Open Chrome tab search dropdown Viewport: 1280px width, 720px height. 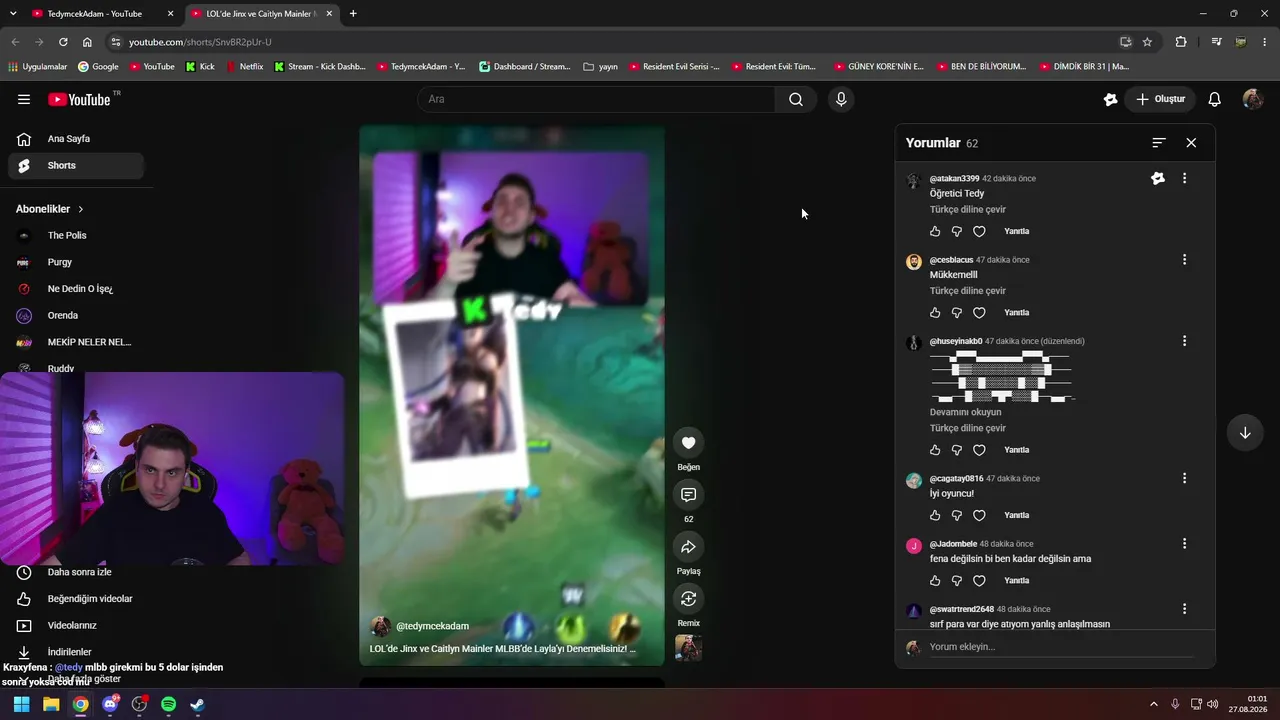point(13,14)
